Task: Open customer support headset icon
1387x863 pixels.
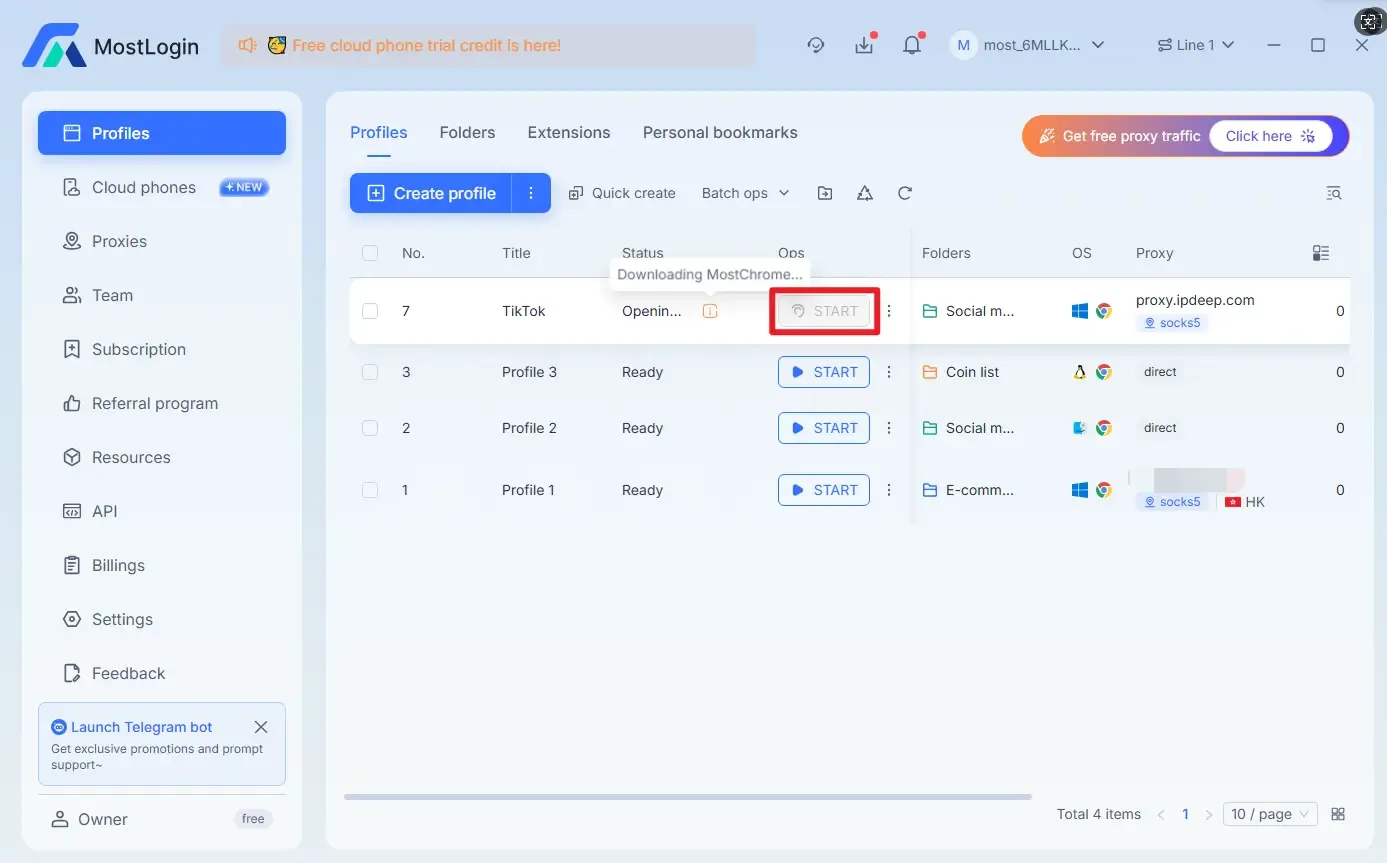Action: tap(815, 45)
